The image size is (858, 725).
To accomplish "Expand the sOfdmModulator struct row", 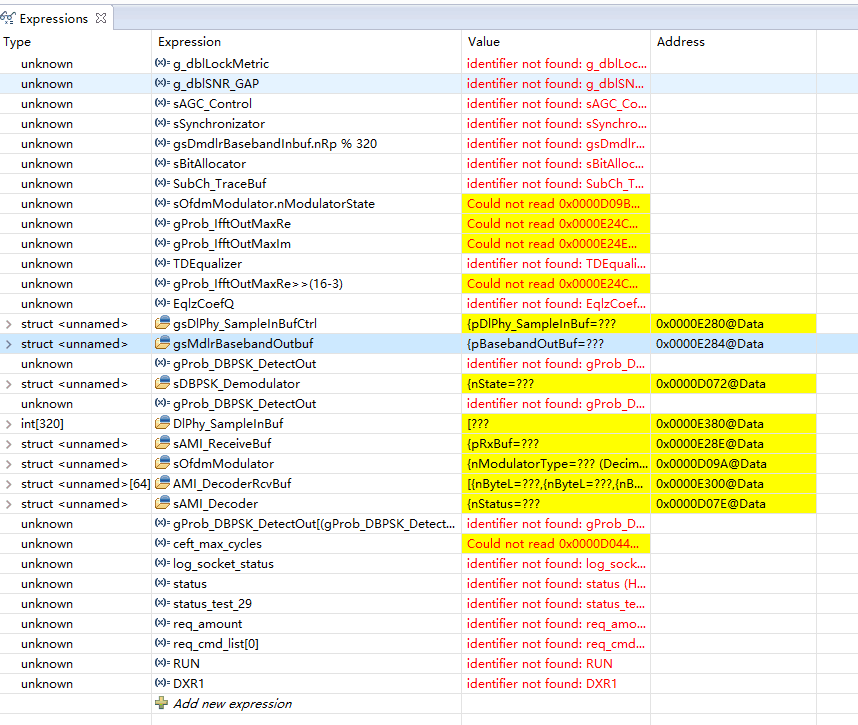I will tap(8, 464).
